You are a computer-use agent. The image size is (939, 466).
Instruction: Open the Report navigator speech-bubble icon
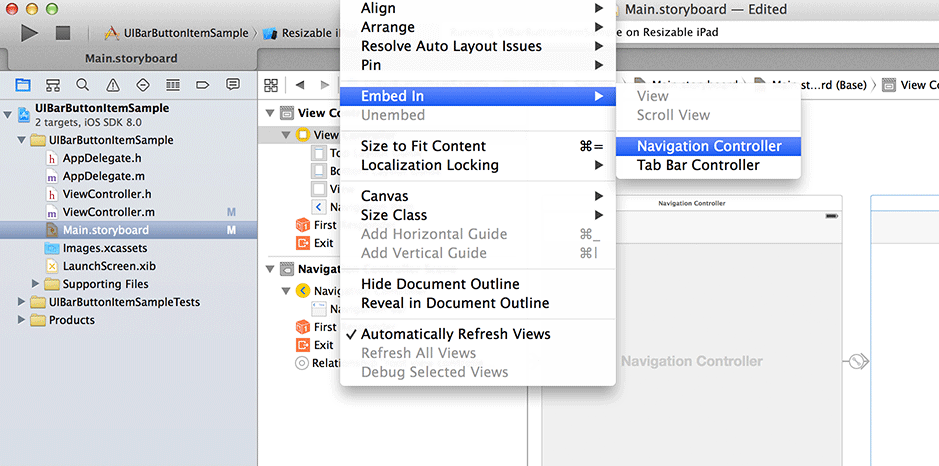click(x=233, y=84)
